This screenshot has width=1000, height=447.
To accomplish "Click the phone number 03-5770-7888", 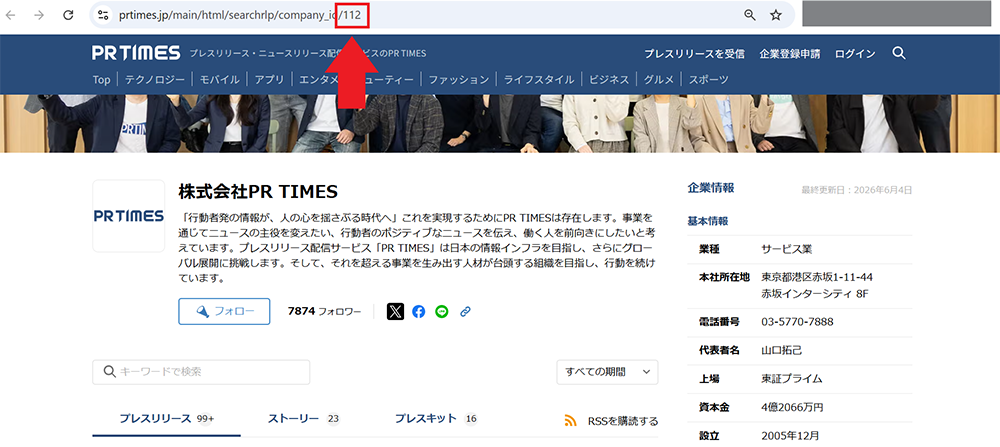I will pyautogui.click(x=797, y=321).
